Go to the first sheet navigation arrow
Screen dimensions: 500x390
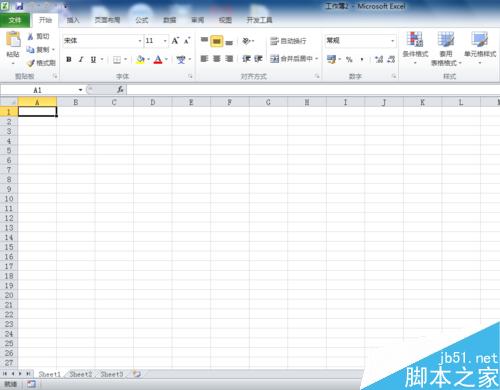[5, 374]
